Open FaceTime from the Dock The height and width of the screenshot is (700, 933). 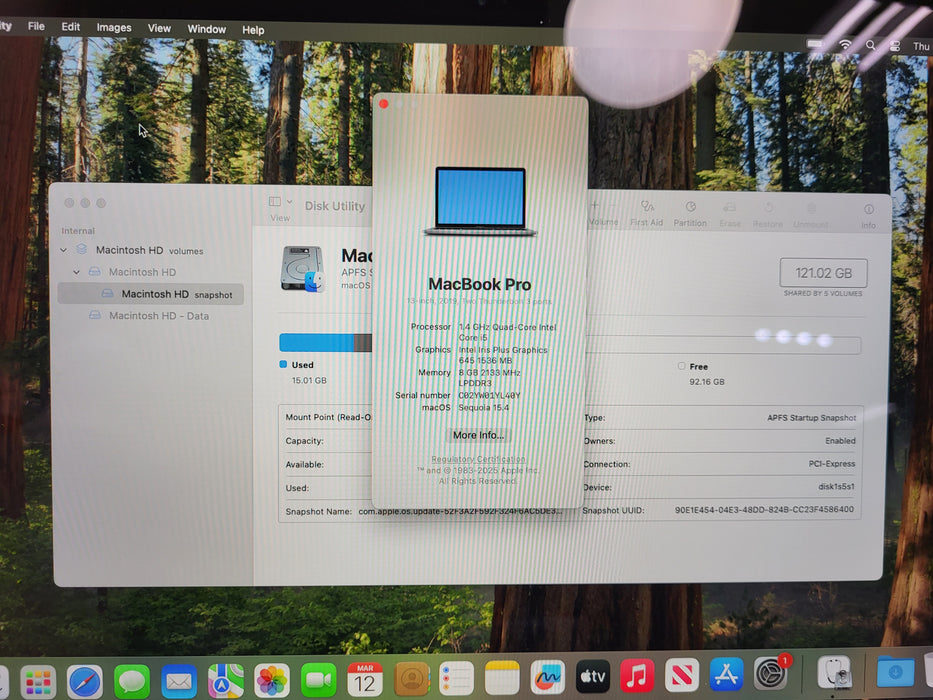pyautogui.click(x=318, y=680)
